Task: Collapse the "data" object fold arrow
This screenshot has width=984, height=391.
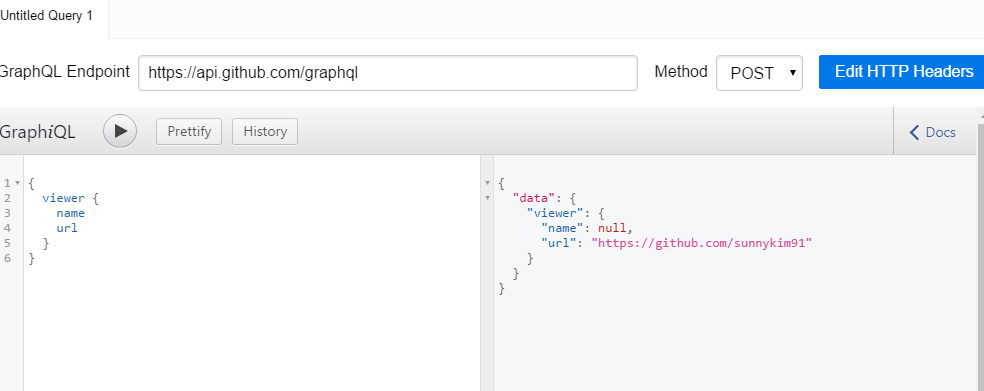Action: (488, 198)
